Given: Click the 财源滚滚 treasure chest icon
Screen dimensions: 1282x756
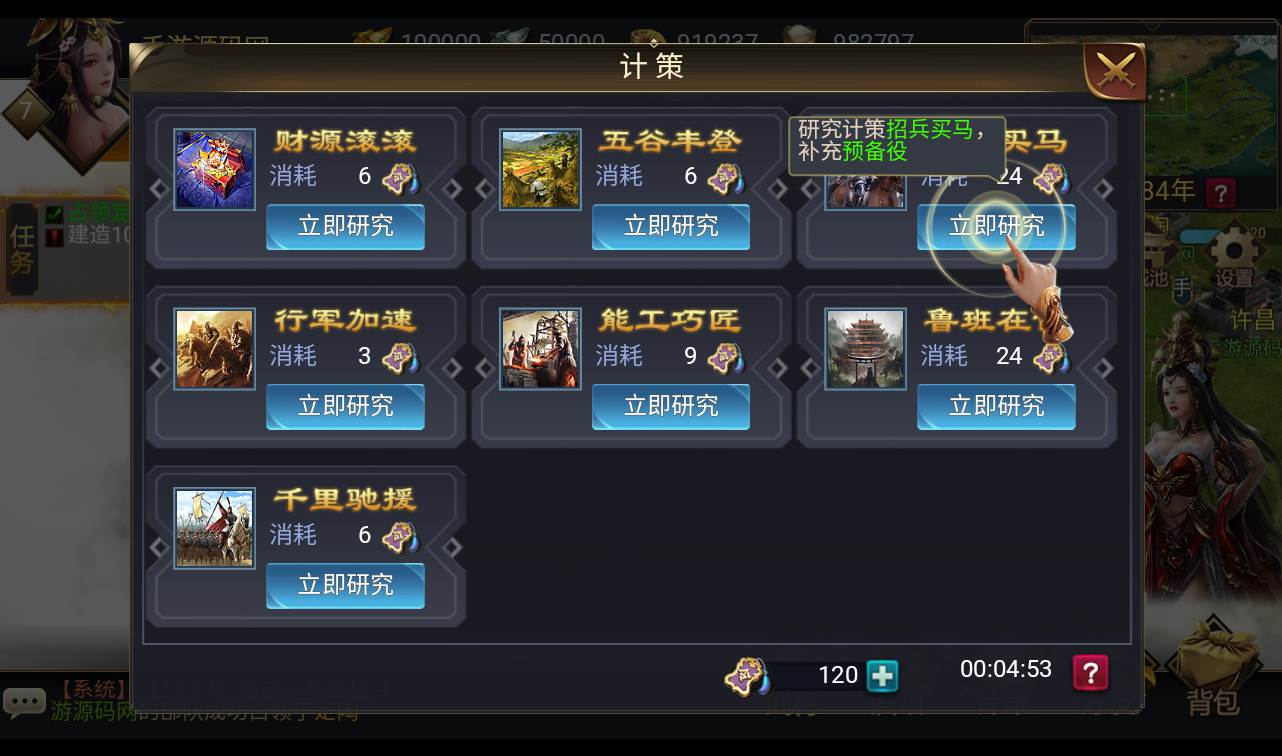Looking at the screenshot, I should 214,169.
